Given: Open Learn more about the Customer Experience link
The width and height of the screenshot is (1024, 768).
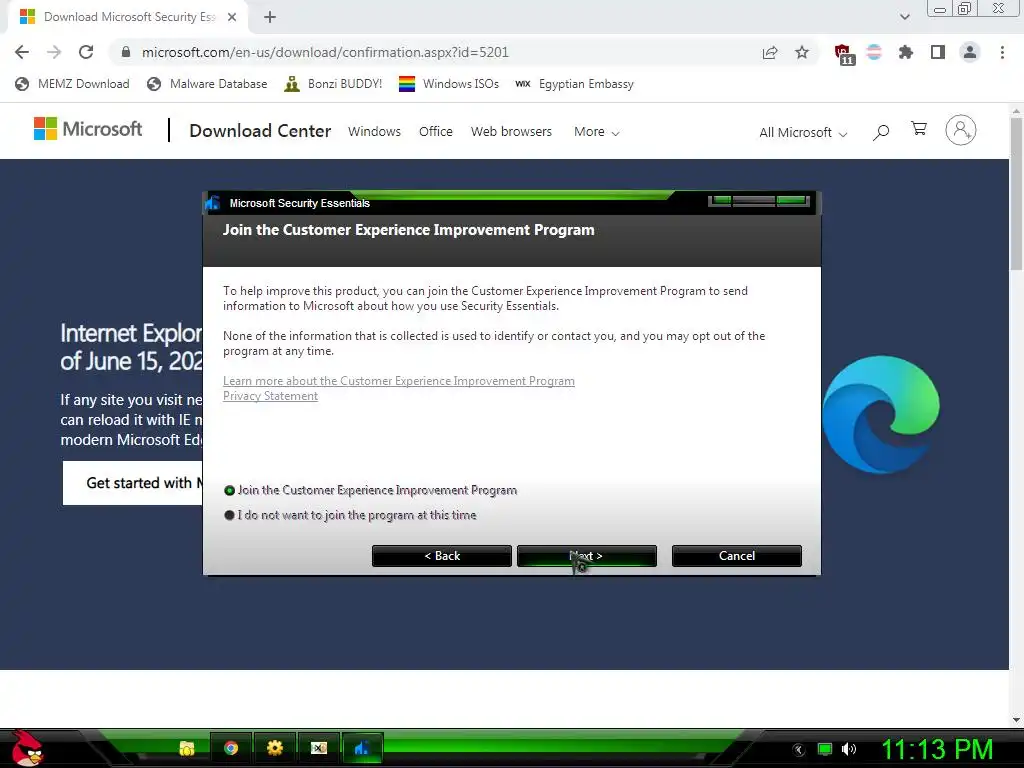Looking at the screenshot, I should click(398, 381).
